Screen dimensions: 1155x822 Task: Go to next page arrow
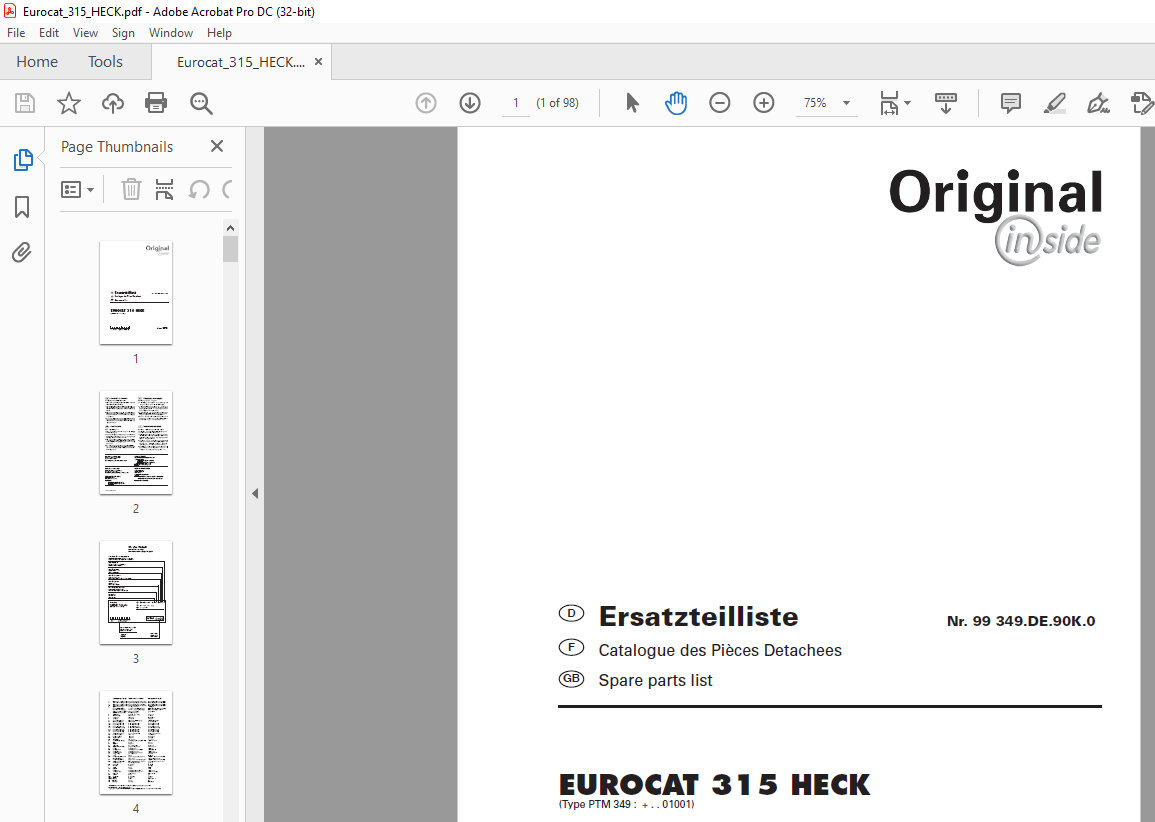tap(470, 103)
